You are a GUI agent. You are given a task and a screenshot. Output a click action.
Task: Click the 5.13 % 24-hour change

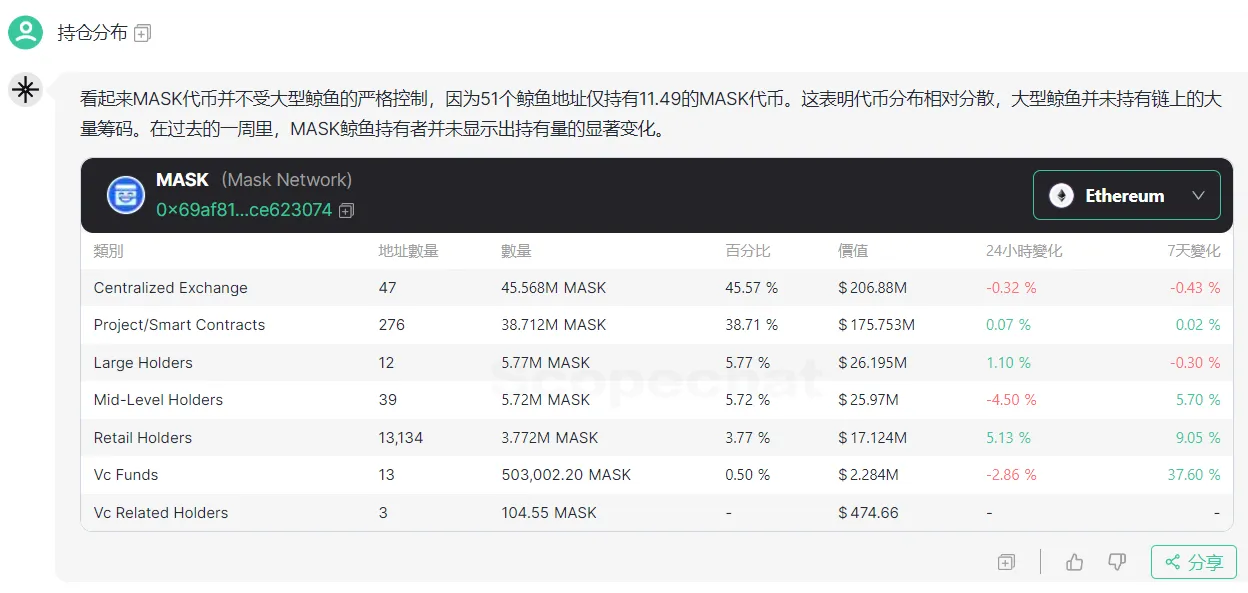[1008, 438]
